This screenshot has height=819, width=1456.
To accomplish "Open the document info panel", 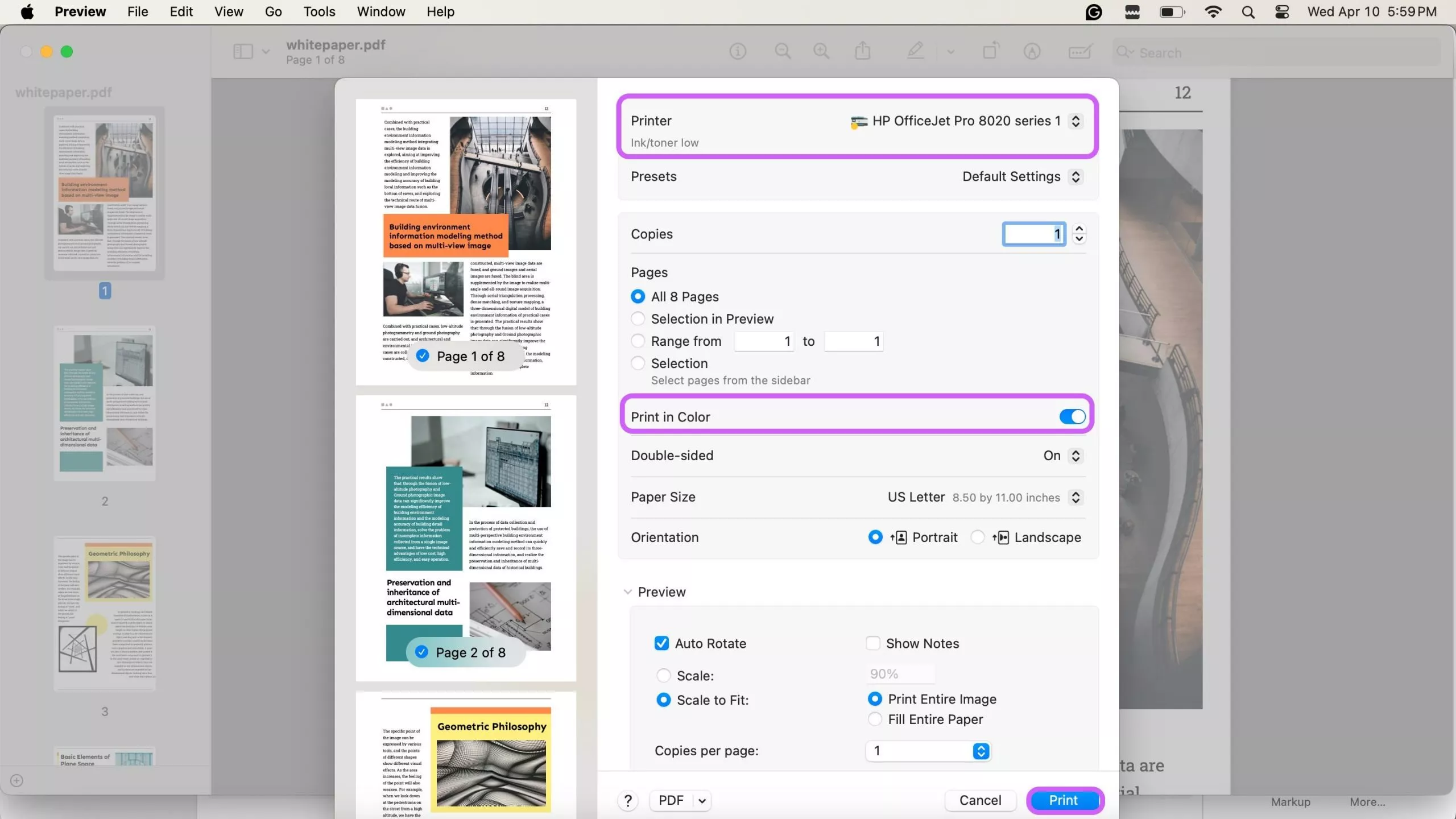I will pyautogui.click(x=737, y=51).
